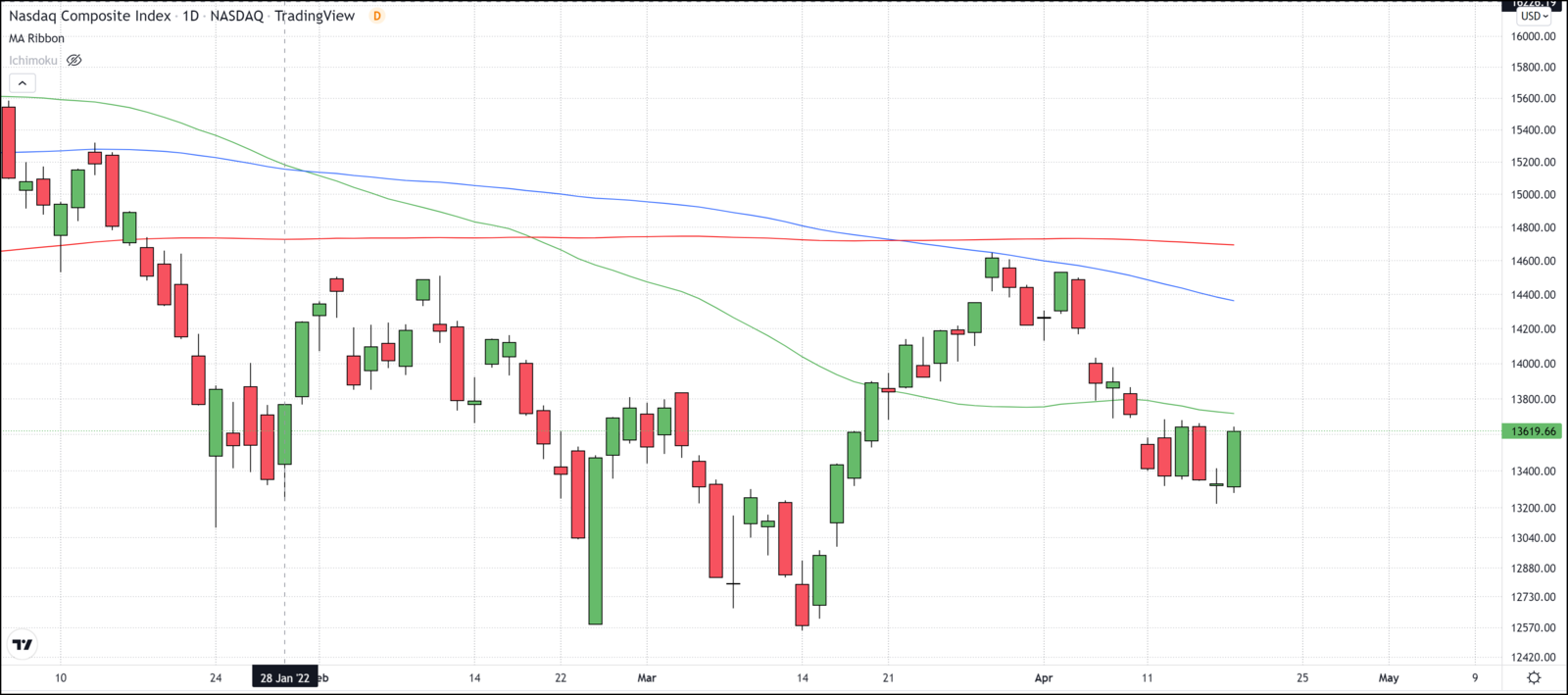
Task: Select the blue moving average line
Action: [686, 204]
